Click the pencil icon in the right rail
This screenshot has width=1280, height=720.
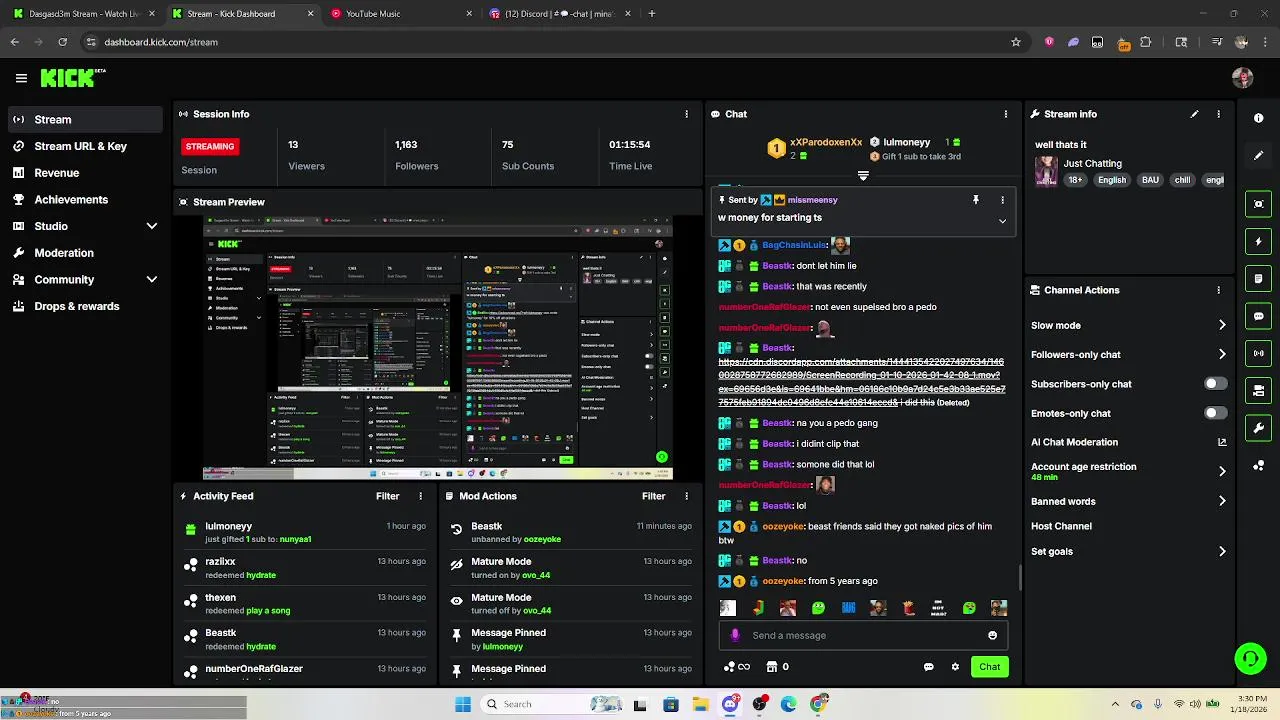point(1258,155)
